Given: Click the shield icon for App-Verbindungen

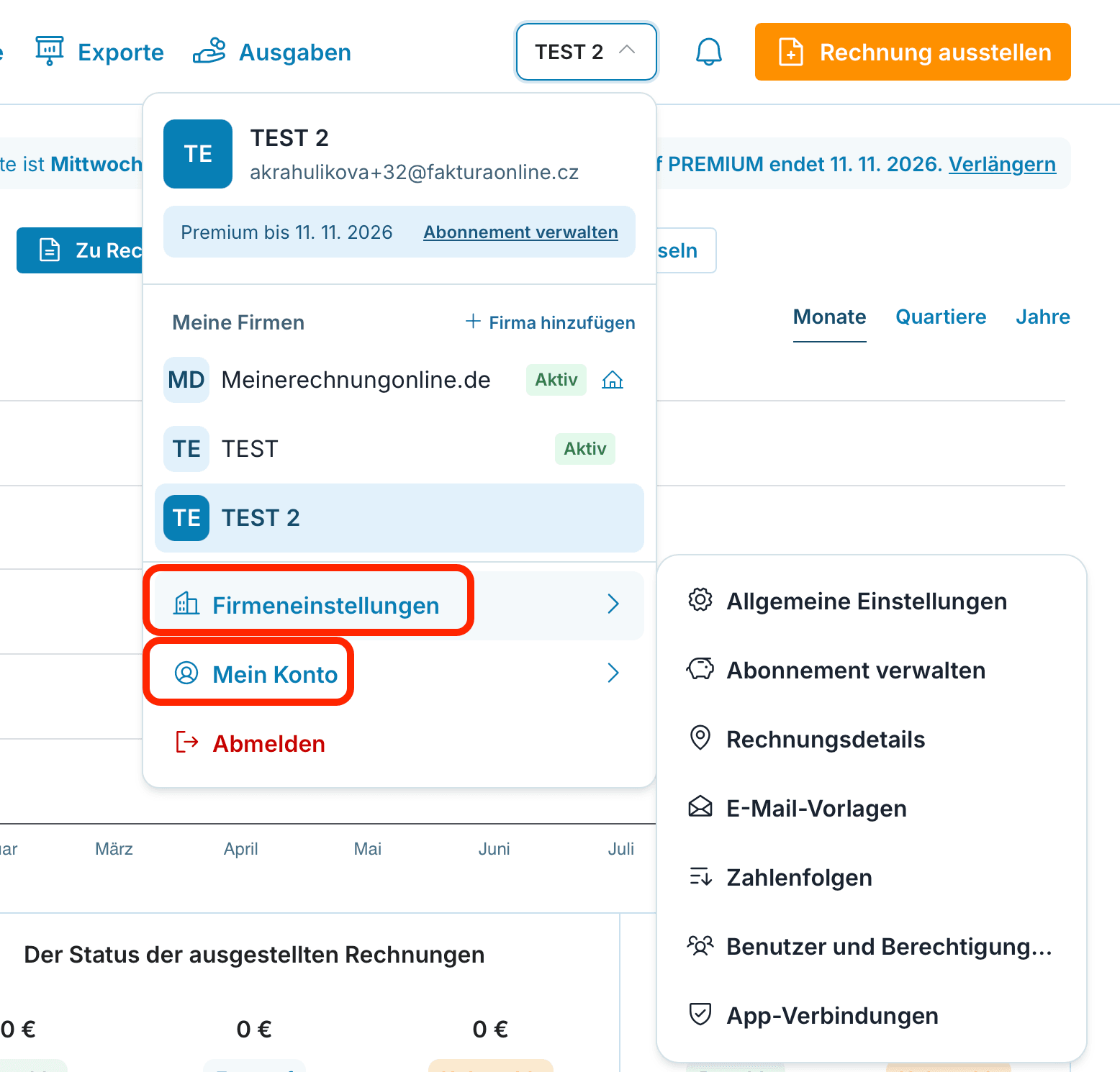Looking at the screenshot, I should tap(700, 1014).
